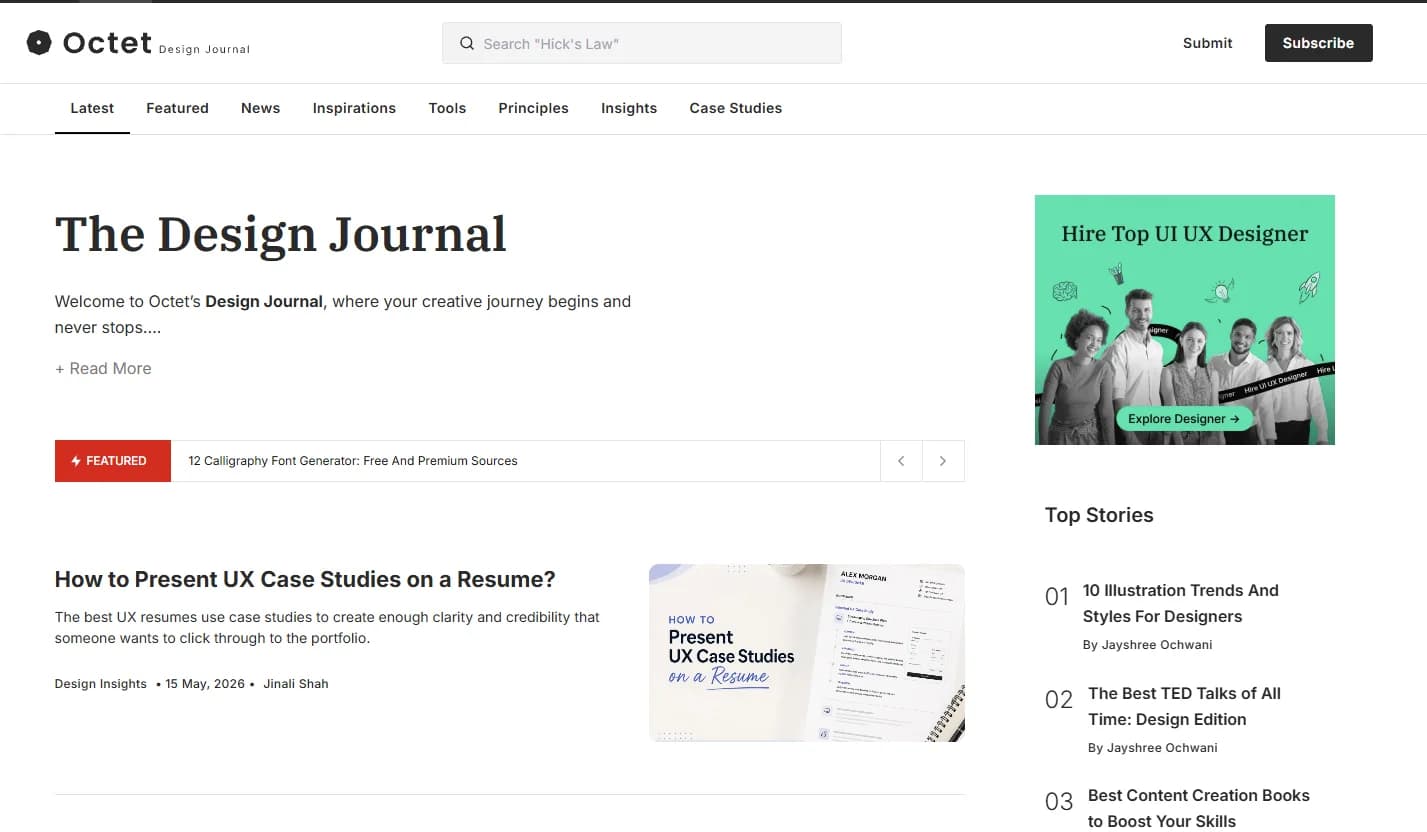Open Best TED Talks Design Edition story
Viewport: 1427px width, 832px height.
click(1184, 706)
